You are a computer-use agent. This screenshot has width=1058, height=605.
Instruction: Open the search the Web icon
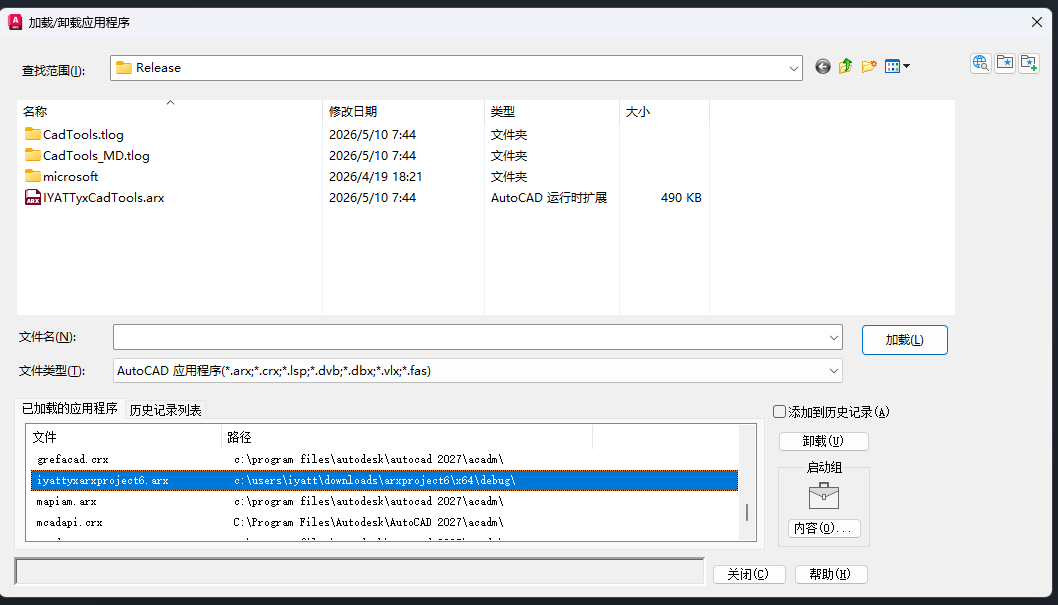(981, 63)
